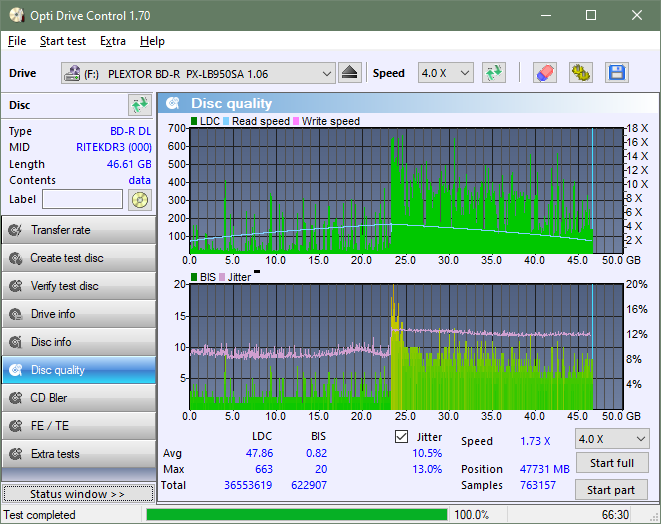Open the toolbar Speed 4.0 X dropdown
Screen dimensions: 661x524
(446, 73)
